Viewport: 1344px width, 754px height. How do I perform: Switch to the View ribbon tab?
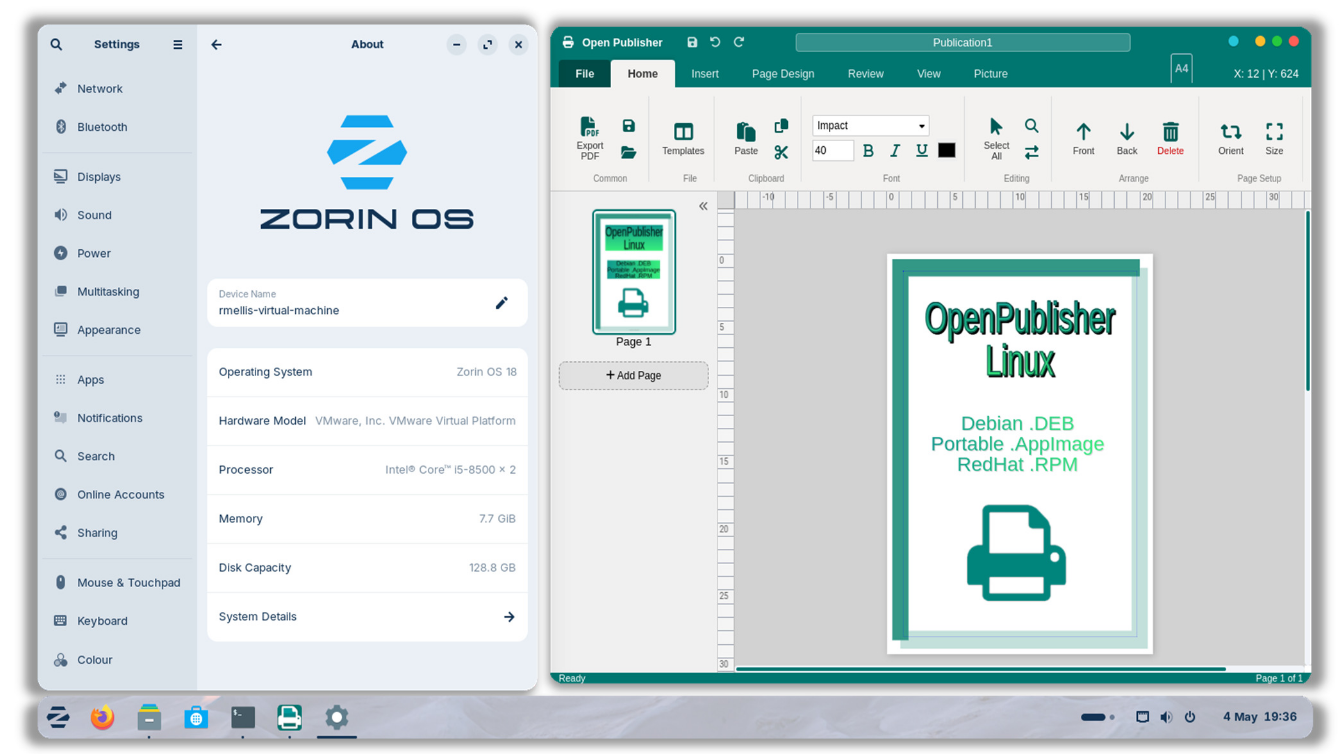(x=929, y=74)
